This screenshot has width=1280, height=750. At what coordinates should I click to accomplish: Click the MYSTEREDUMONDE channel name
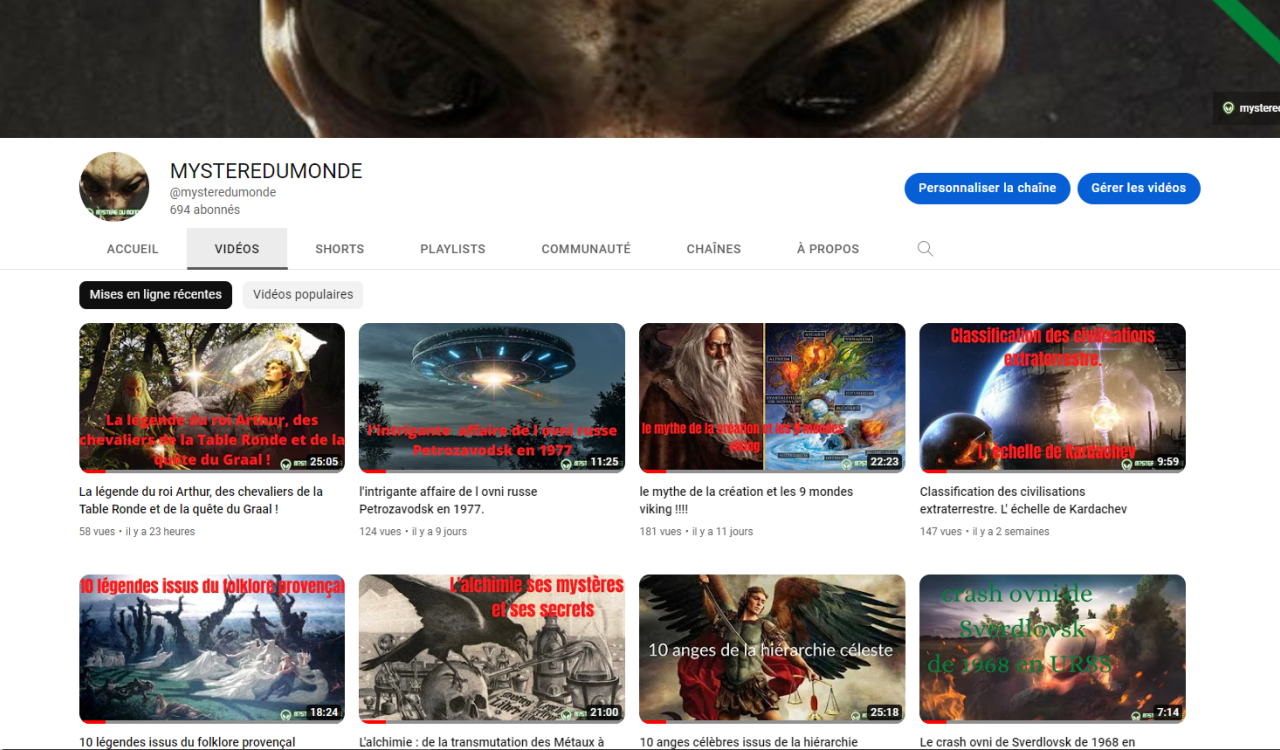(266, 171)
